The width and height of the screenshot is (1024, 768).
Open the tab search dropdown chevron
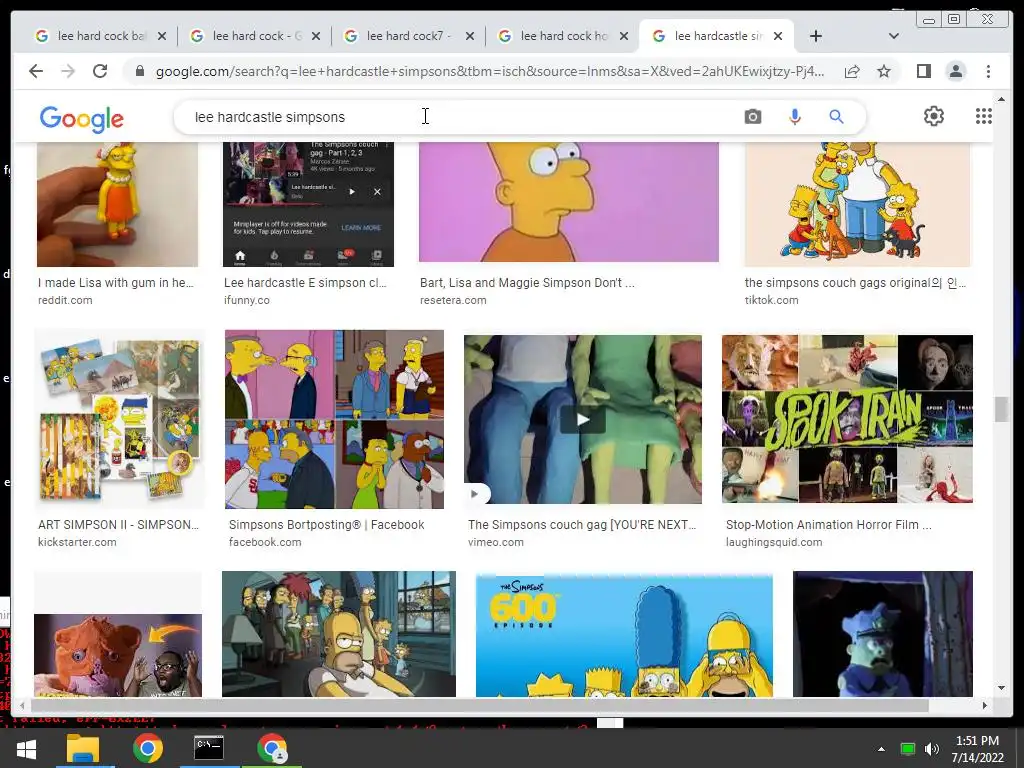coord(894,36)
